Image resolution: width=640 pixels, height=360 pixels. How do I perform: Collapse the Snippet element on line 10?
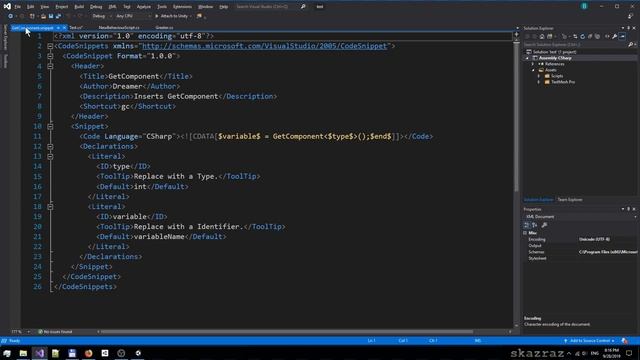pos(50,127)
